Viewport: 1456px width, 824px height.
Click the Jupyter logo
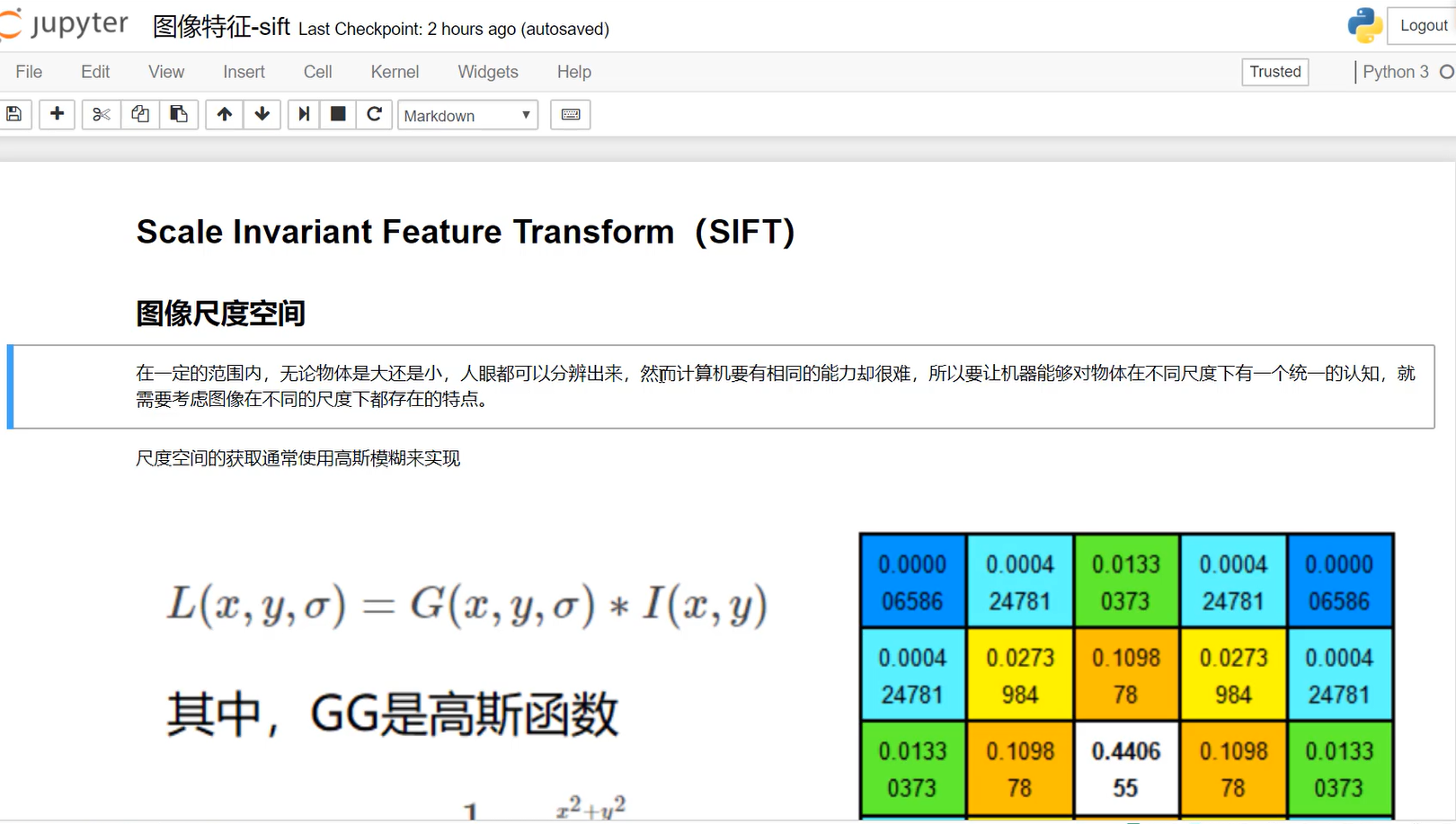click(65, 24)
